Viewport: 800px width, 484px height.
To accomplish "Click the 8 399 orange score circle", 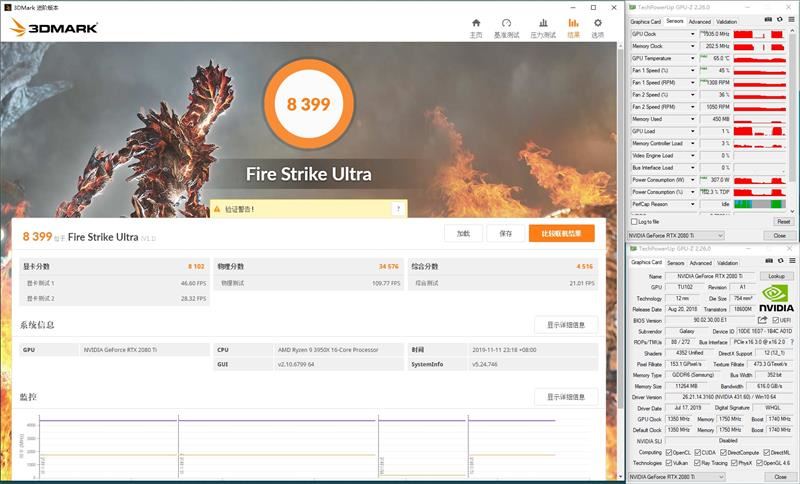I will pyautogui.click(x=309, y=104).
